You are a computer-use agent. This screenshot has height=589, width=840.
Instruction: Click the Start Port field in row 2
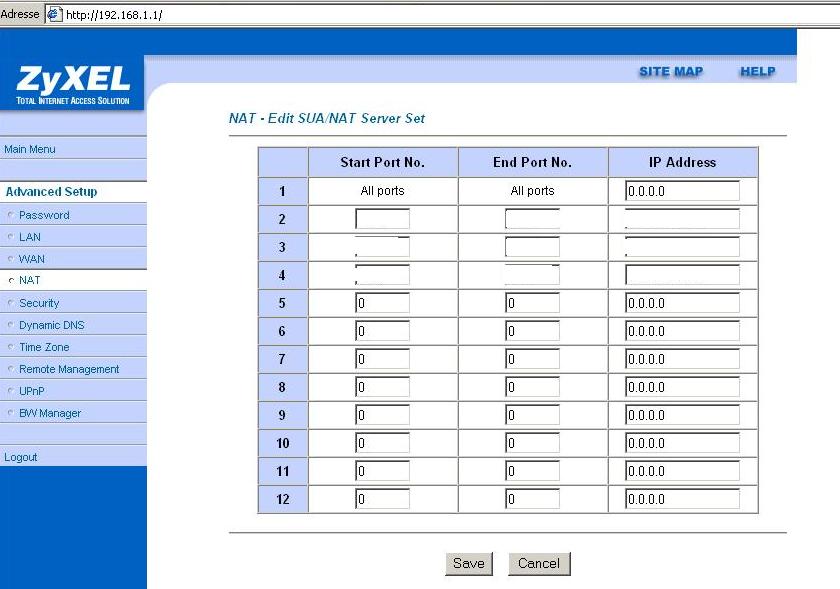click(382, 219)
